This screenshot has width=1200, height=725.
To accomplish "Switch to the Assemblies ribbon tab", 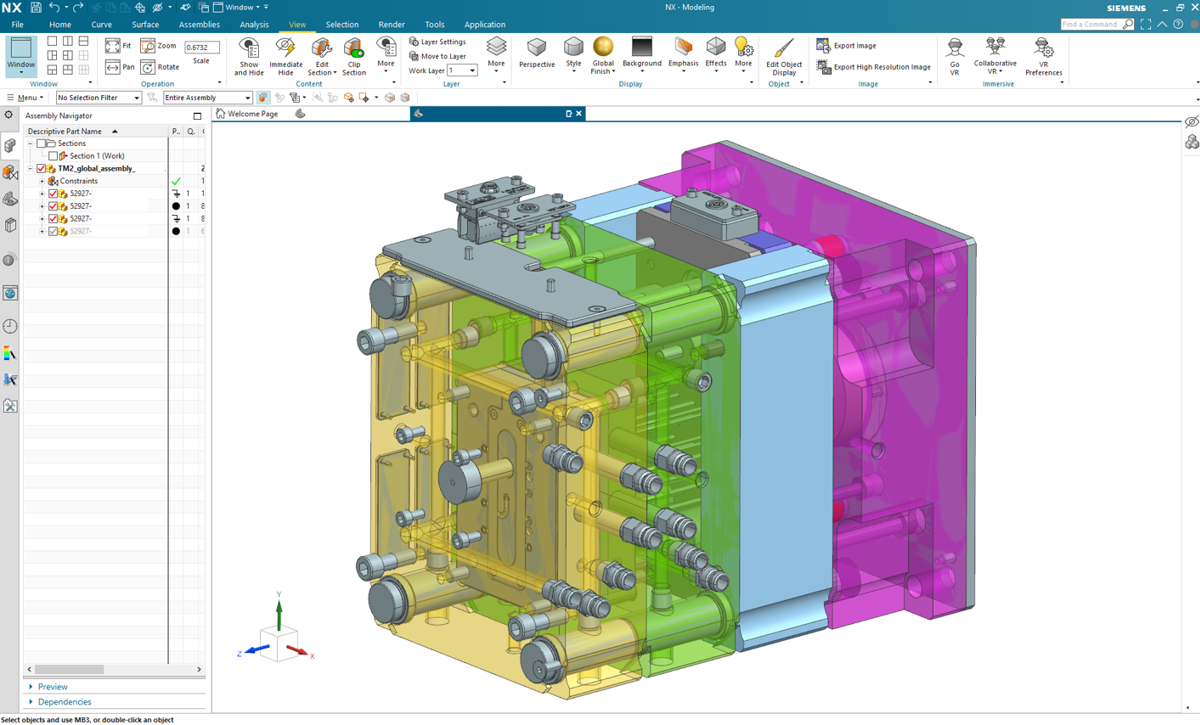I will [x=199, y=24].
